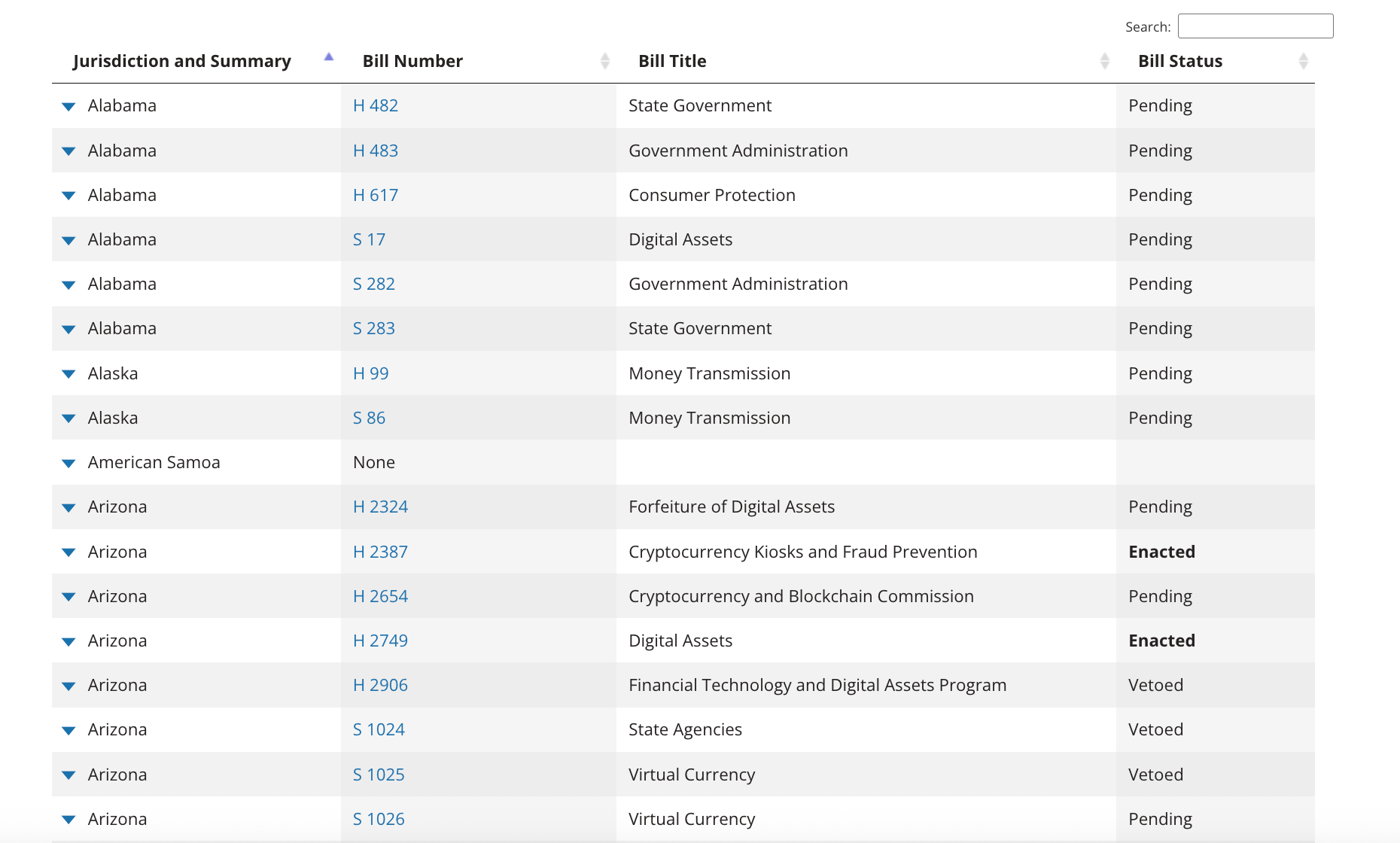
Task: Select 'Virtual Currency' title for S 1026
Action: click(x=692, y=819)
